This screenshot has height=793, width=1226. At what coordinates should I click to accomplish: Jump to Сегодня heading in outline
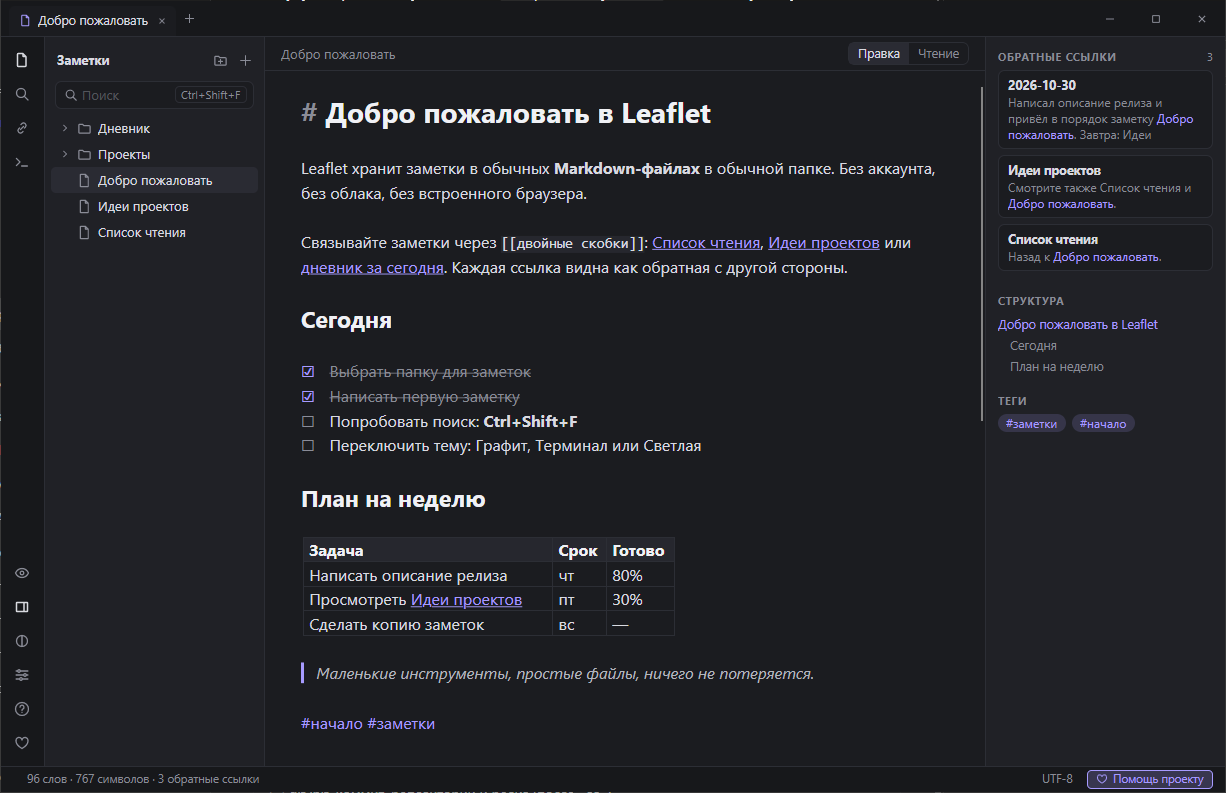[x=1033, y=346]
